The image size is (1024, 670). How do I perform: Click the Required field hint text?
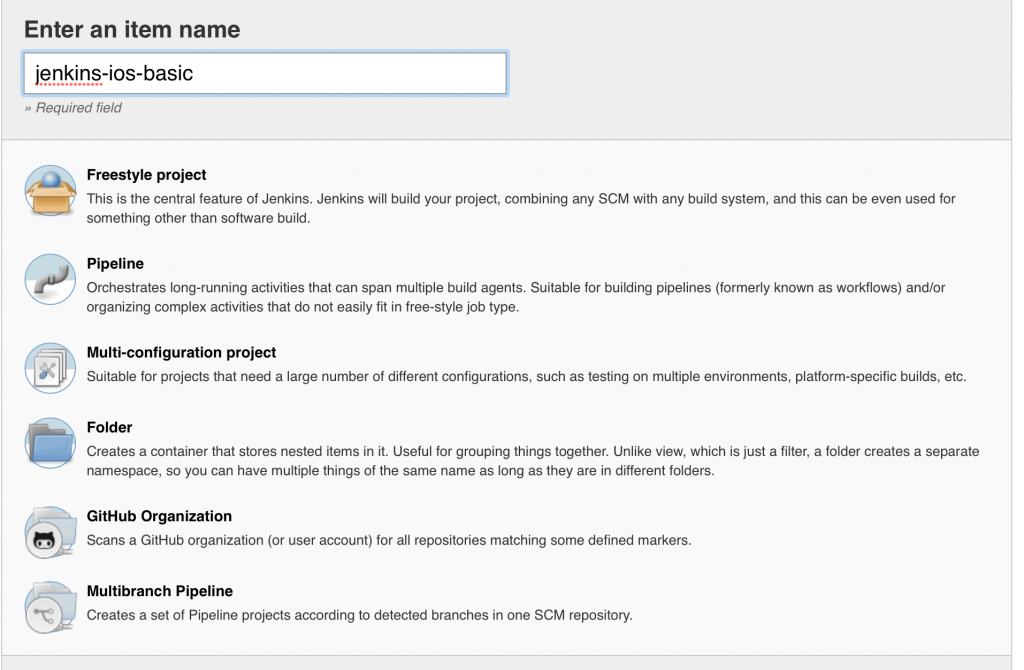click(x=73, y=108)
